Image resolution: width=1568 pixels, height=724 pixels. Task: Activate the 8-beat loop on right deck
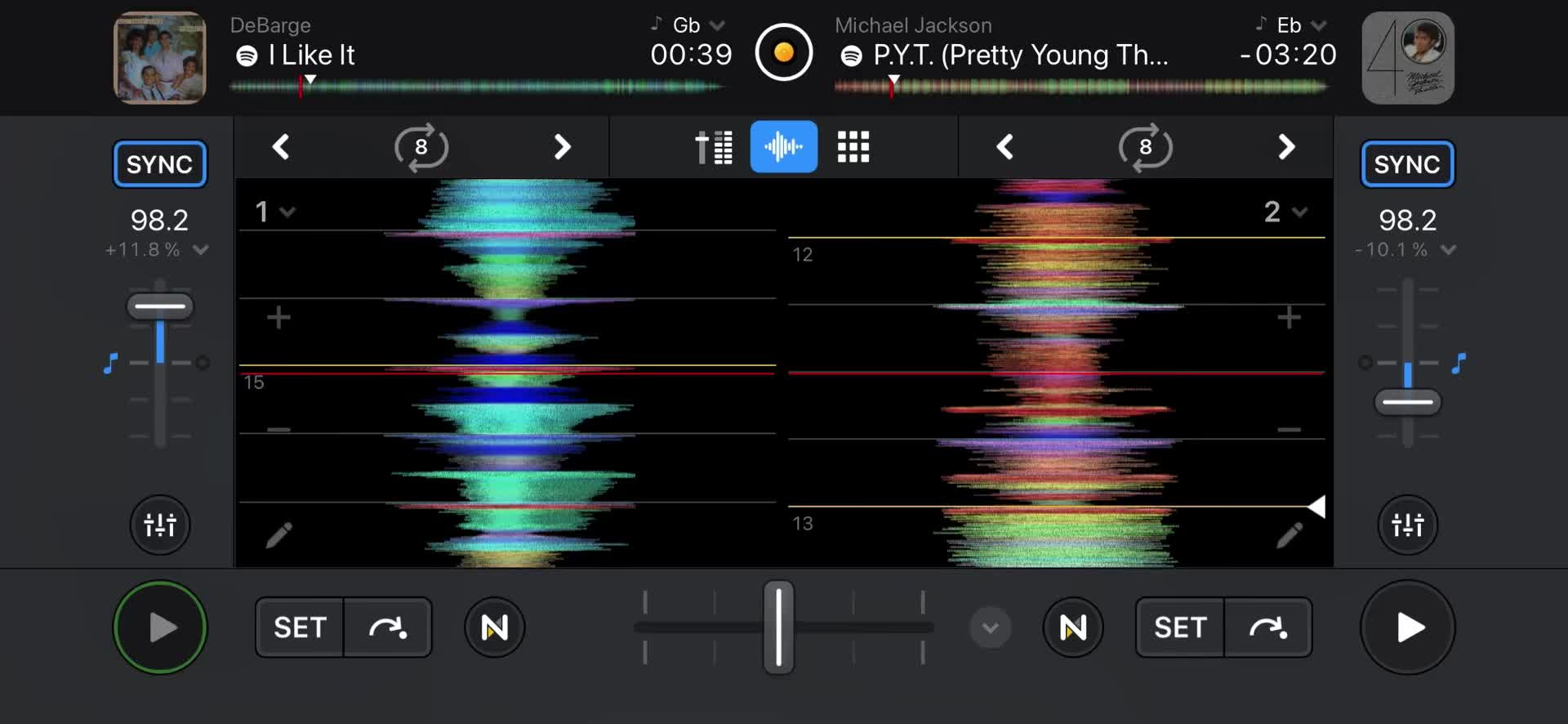[1146, 147]
